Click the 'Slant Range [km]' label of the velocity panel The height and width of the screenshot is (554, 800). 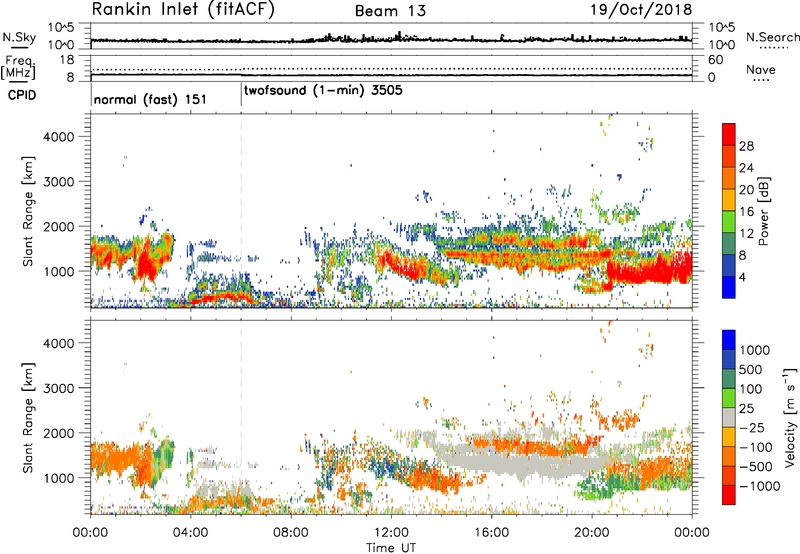click(x=28, y=418)
